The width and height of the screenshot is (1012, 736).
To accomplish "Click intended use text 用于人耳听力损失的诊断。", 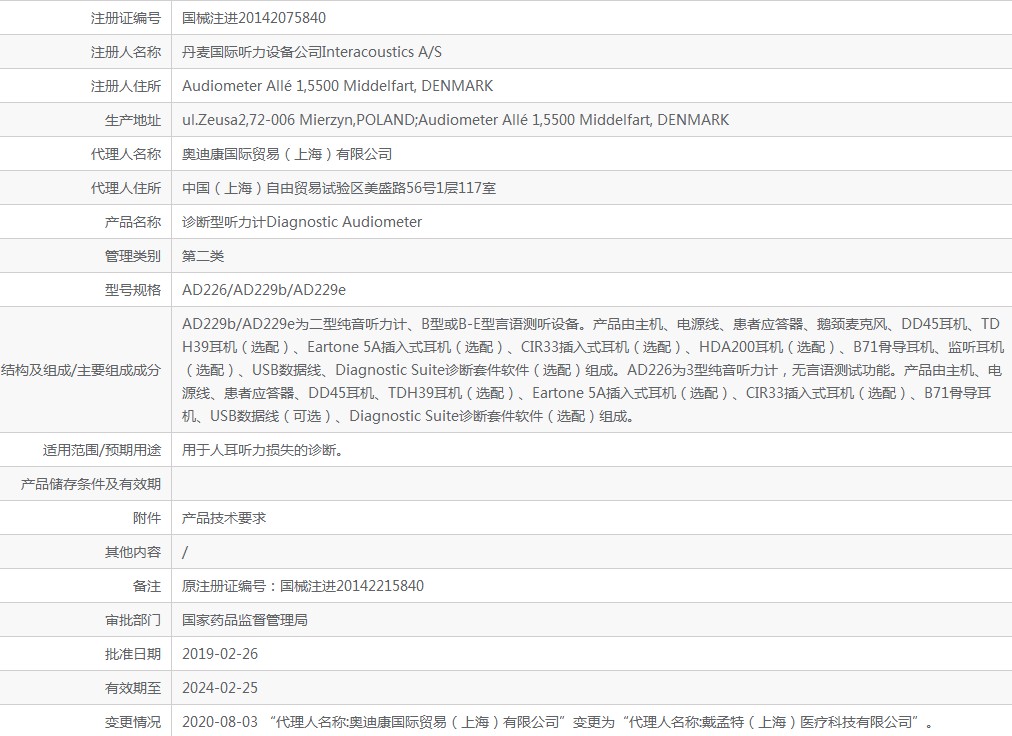I will point(263,450).
